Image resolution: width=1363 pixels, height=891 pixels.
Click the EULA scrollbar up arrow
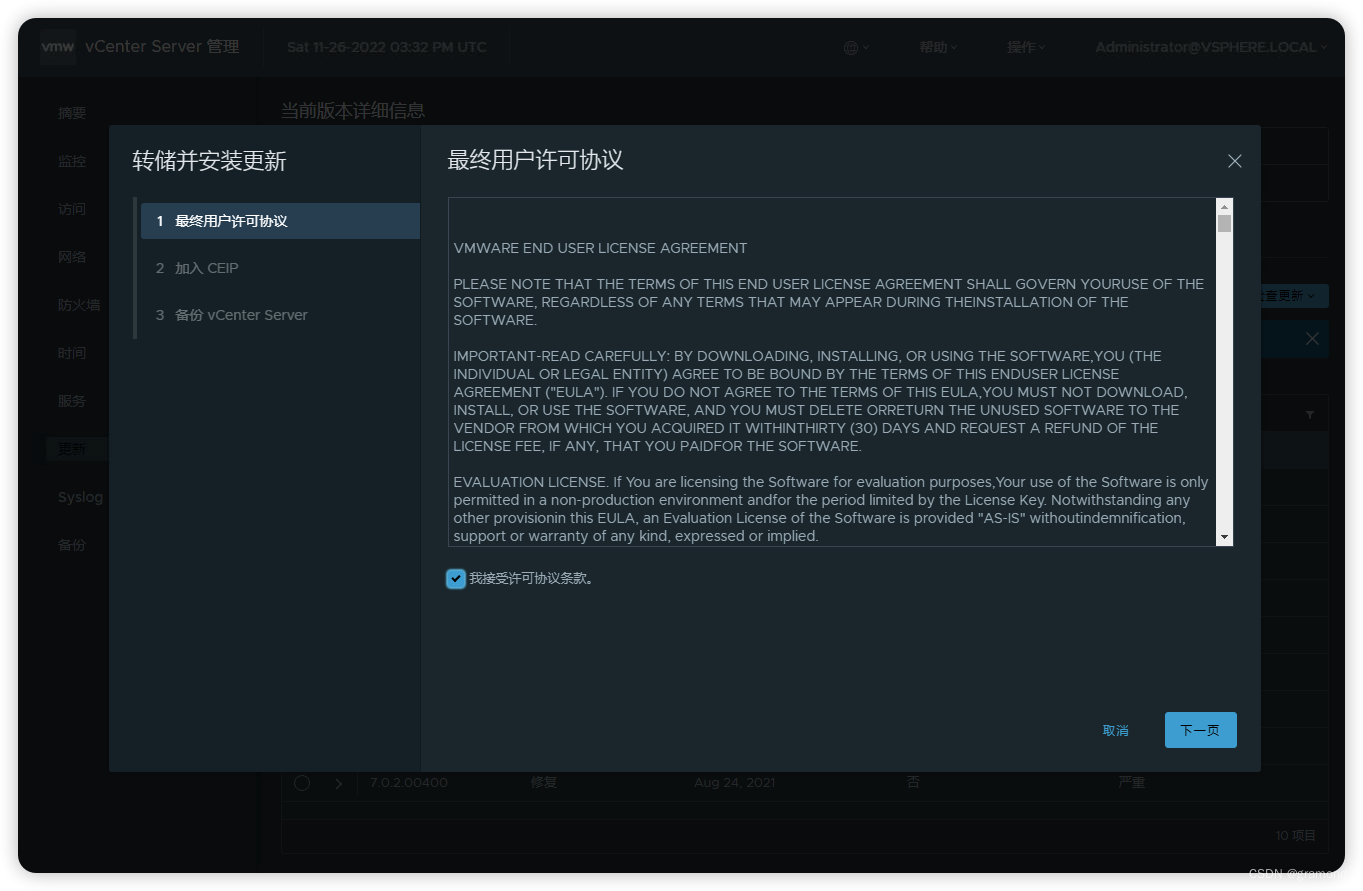click(x=1224, y=206)
